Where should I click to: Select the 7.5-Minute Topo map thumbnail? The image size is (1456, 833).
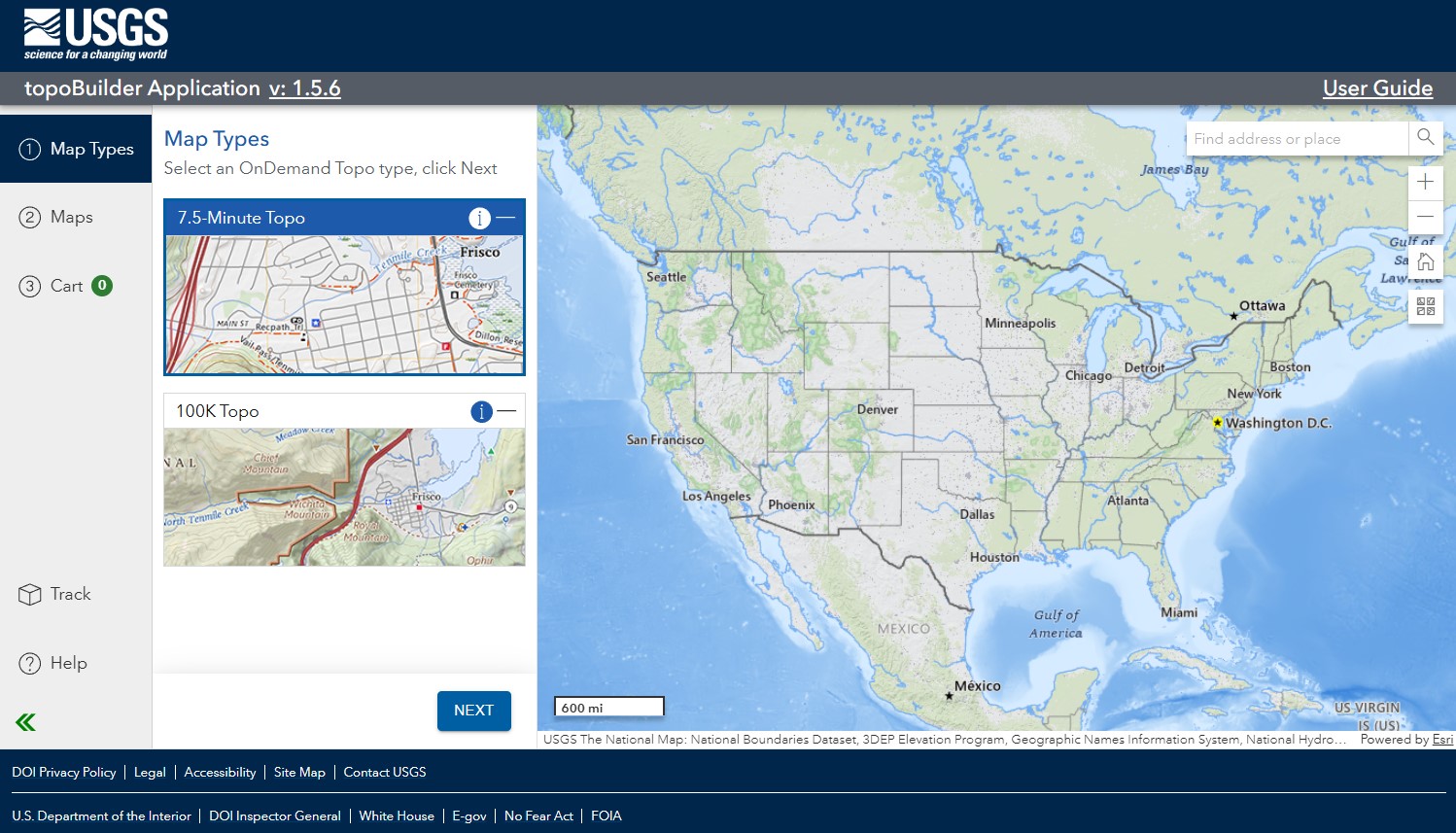coord(345,304)
